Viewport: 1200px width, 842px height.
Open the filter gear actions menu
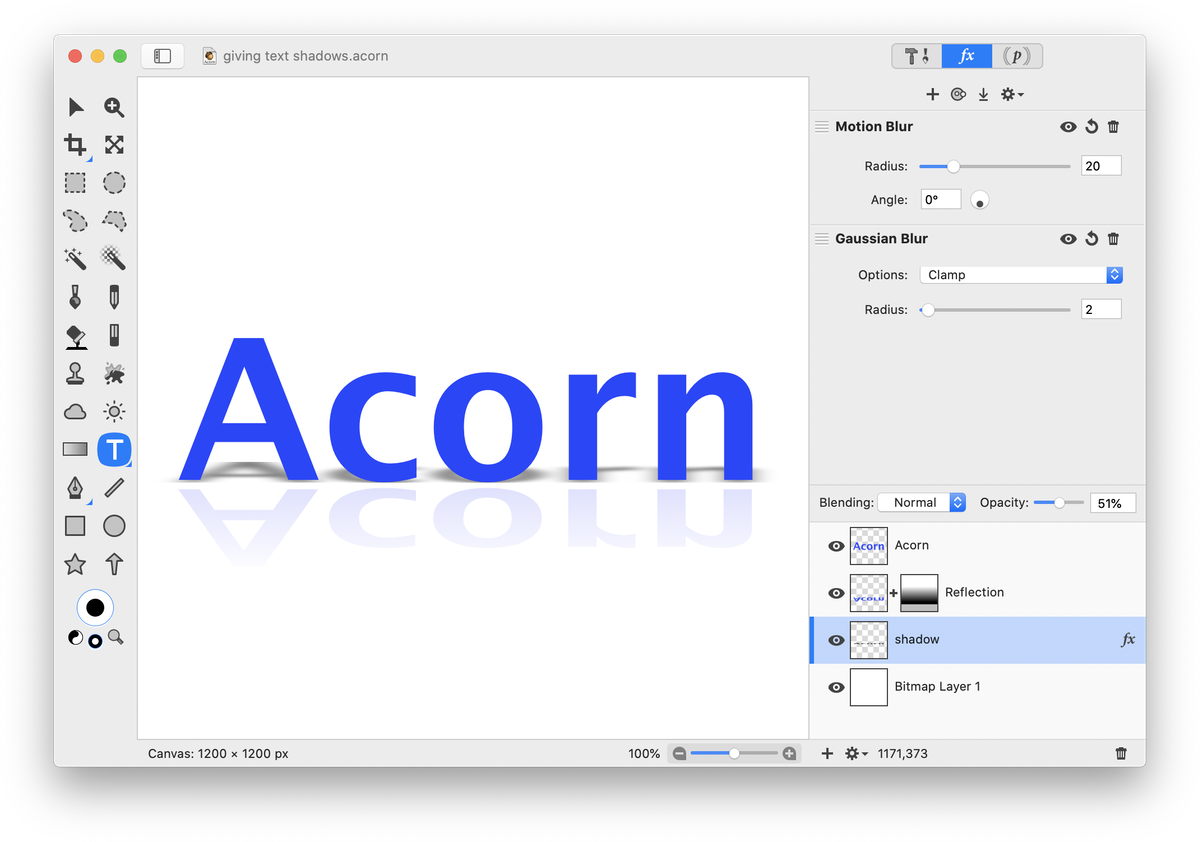click(x=1012, y=94)
